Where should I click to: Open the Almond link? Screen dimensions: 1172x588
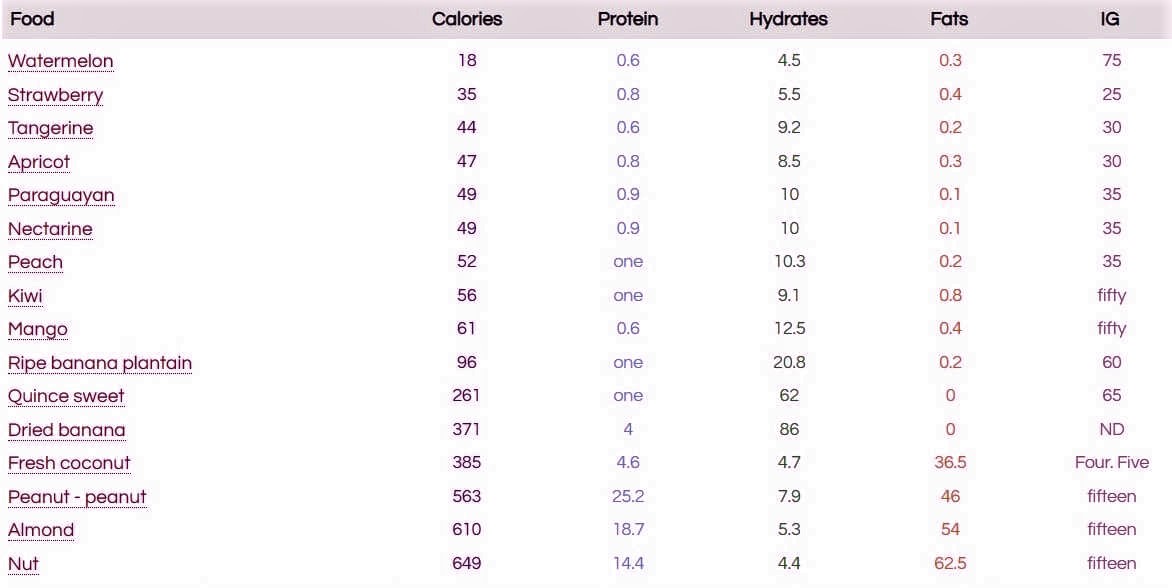[41, 530]
